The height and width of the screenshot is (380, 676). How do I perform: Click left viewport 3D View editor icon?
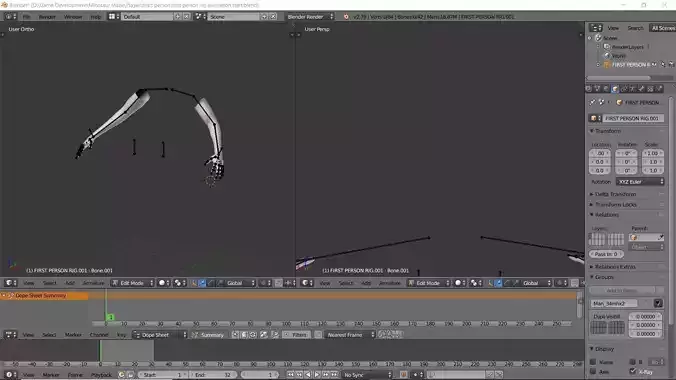(10, 283)
